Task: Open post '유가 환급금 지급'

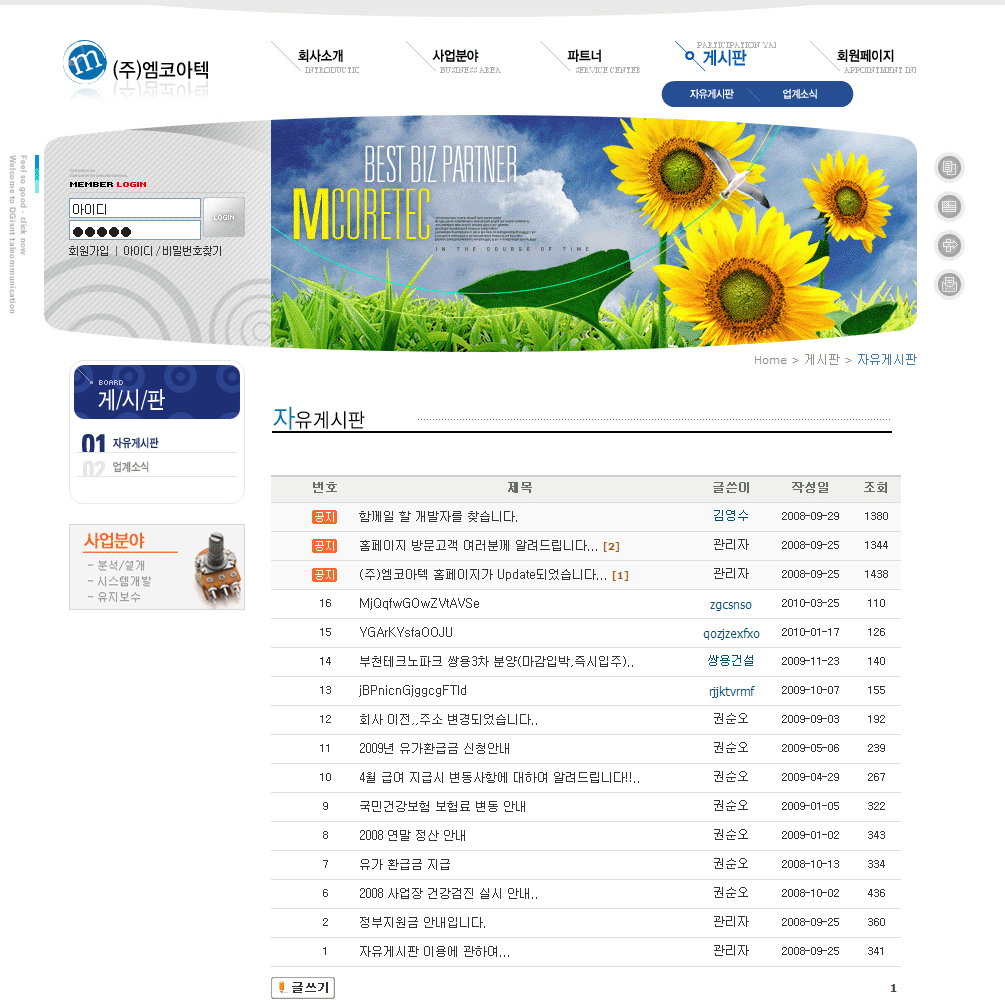Action: [x=404, y=864]
